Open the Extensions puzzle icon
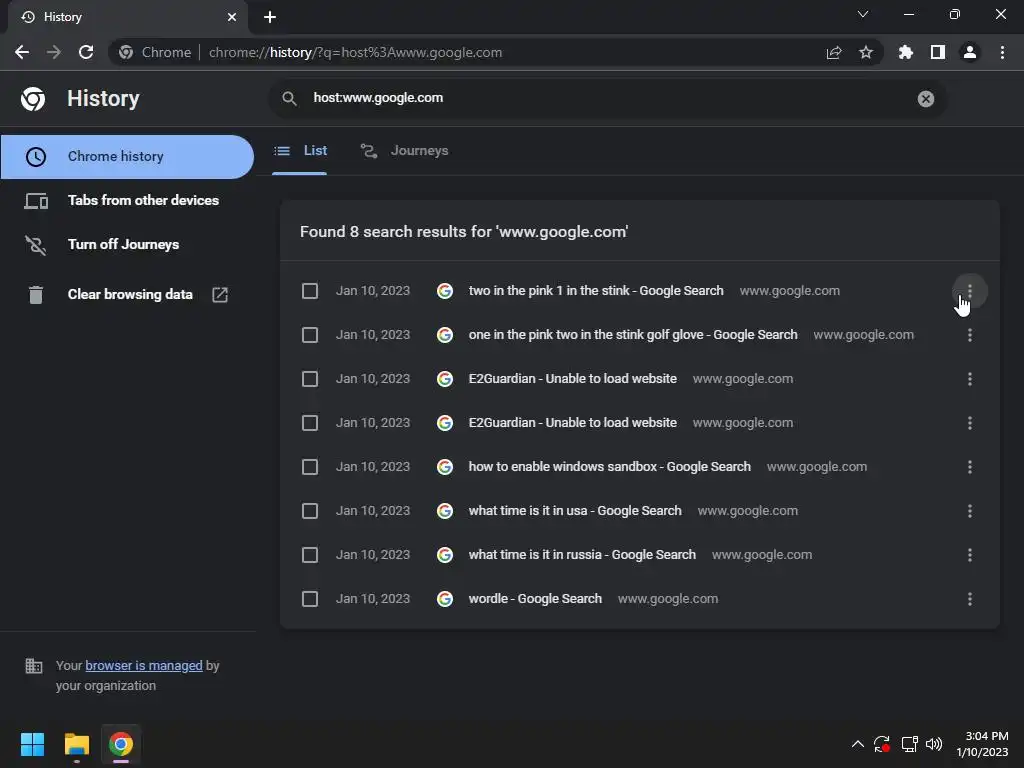The width and height of the screenshot is (1024, 768). [x=906, y=52]
